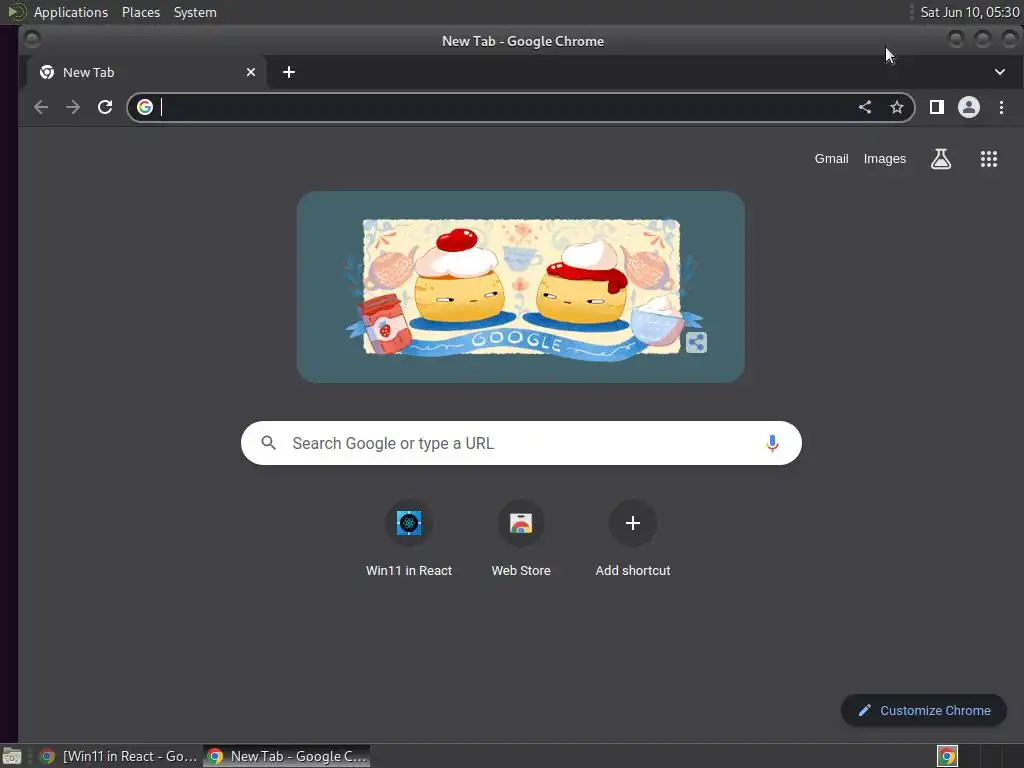Share this page via share icon

coord(865,107)
